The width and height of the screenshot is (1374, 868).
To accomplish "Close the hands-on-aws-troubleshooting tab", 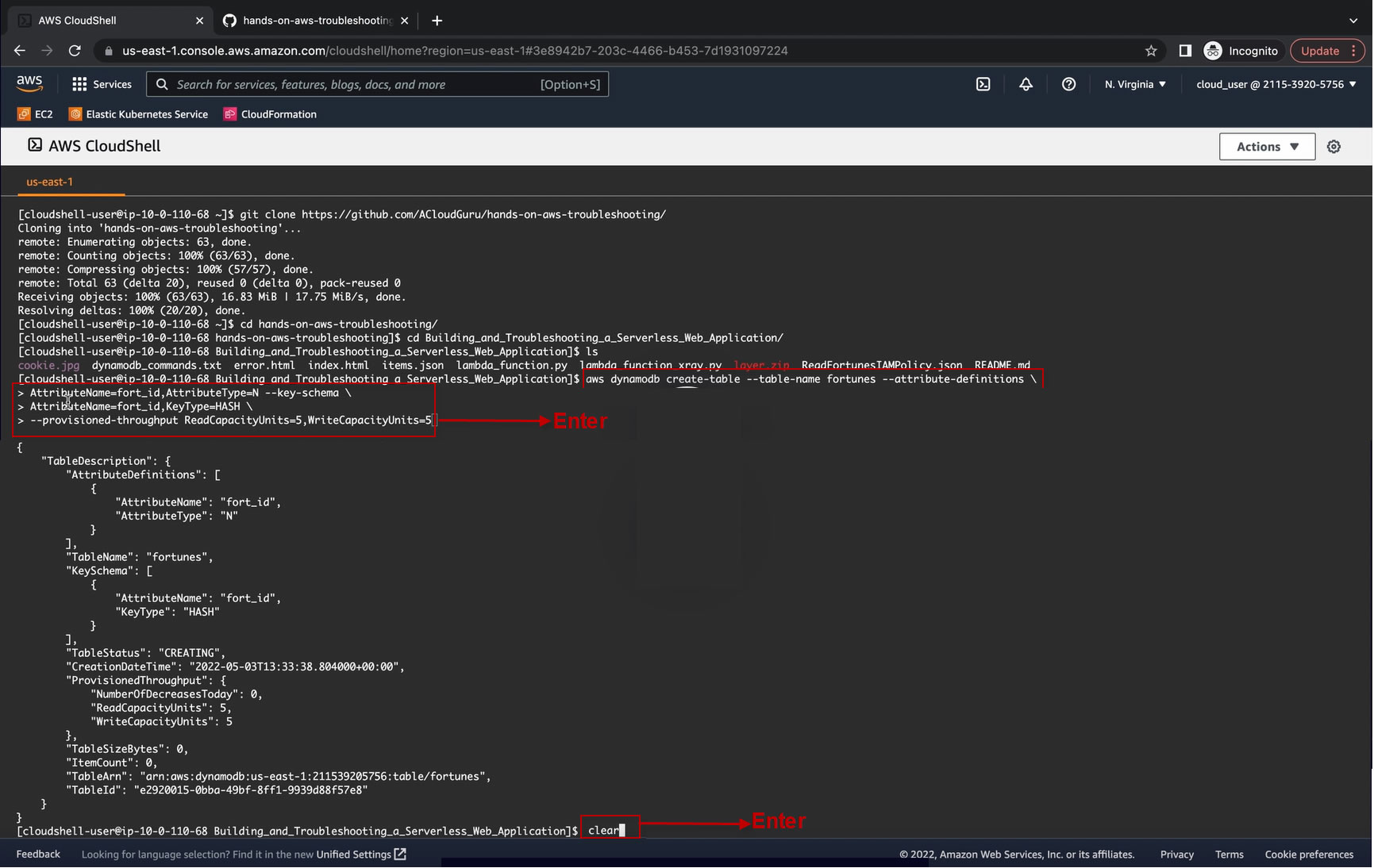I will pos(404,21).
